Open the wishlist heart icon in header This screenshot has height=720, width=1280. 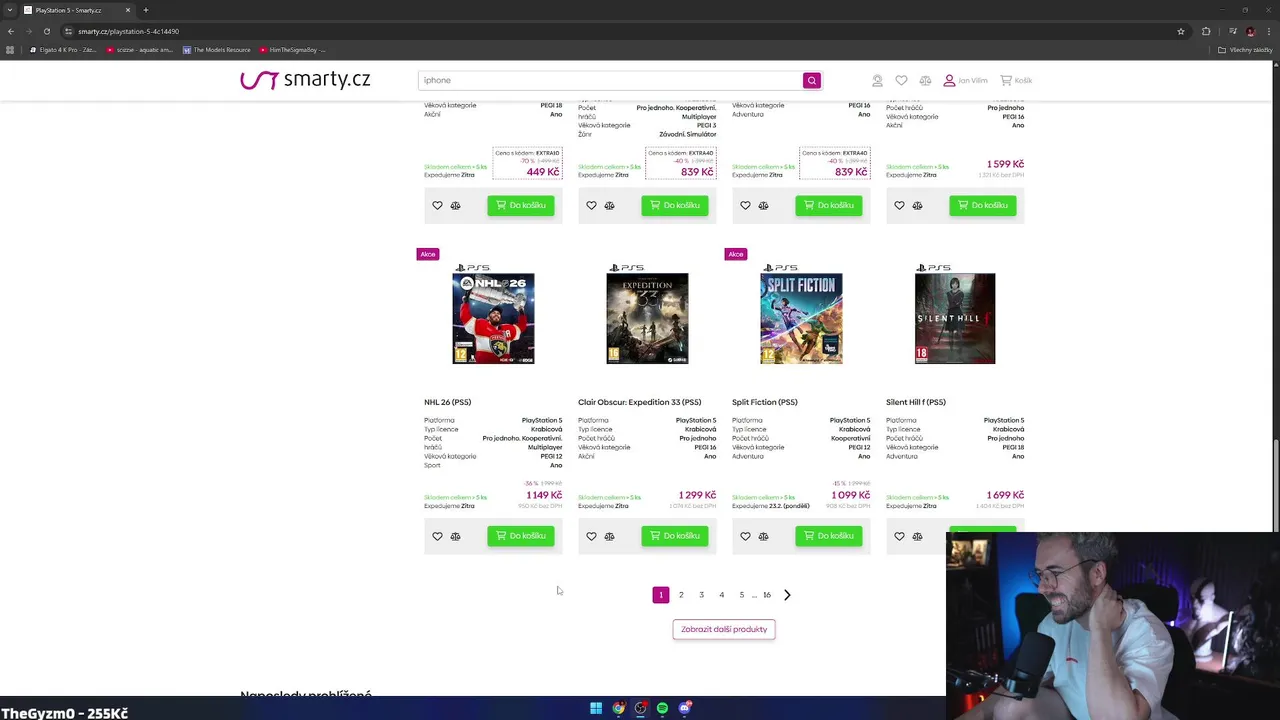[901, 80]
